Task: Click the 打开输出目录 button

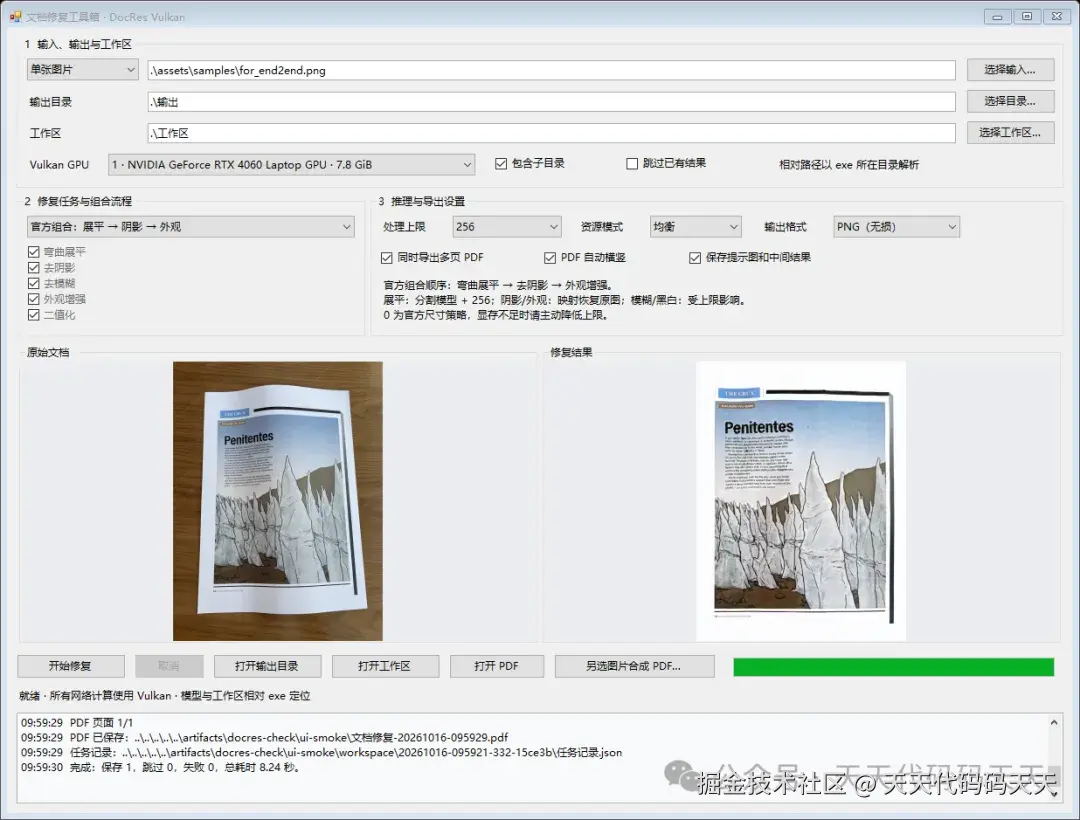Action: (267, 666)
